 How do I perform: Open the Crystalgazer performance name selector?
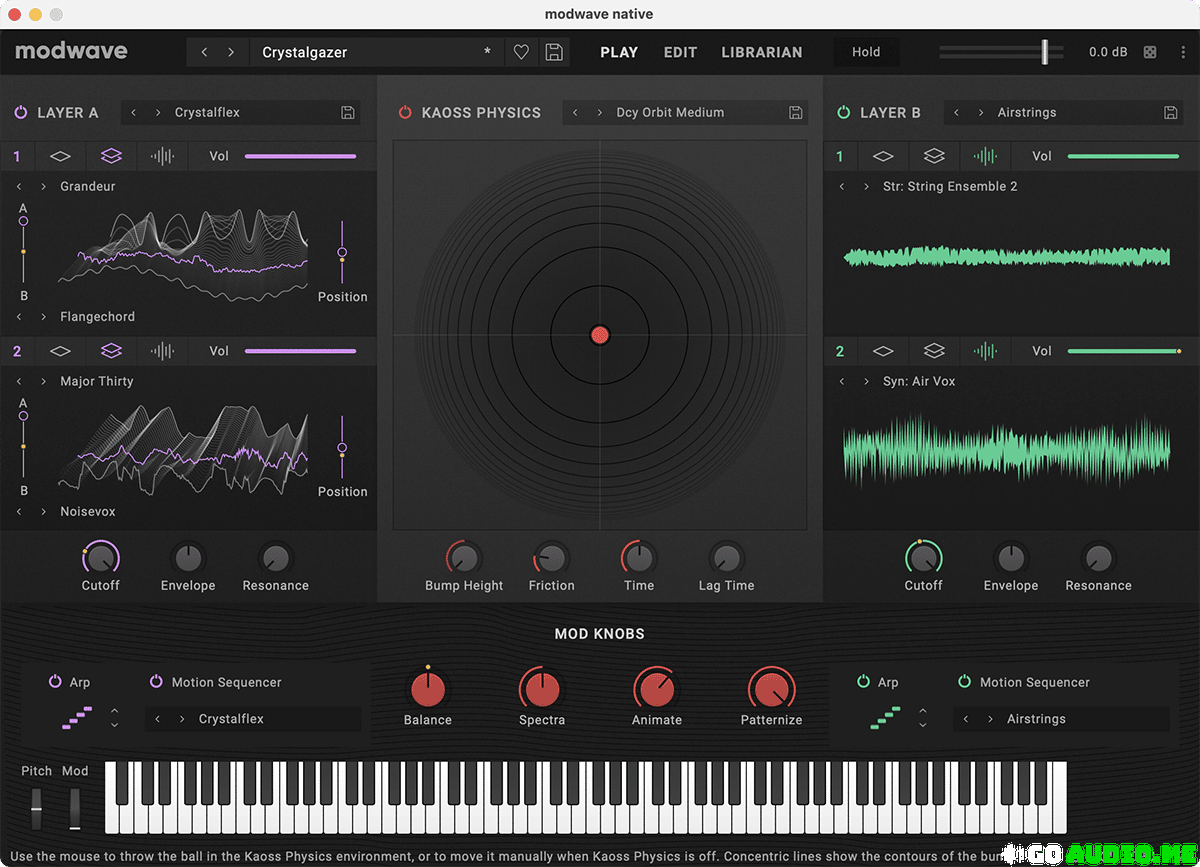[x=375, y=52]
